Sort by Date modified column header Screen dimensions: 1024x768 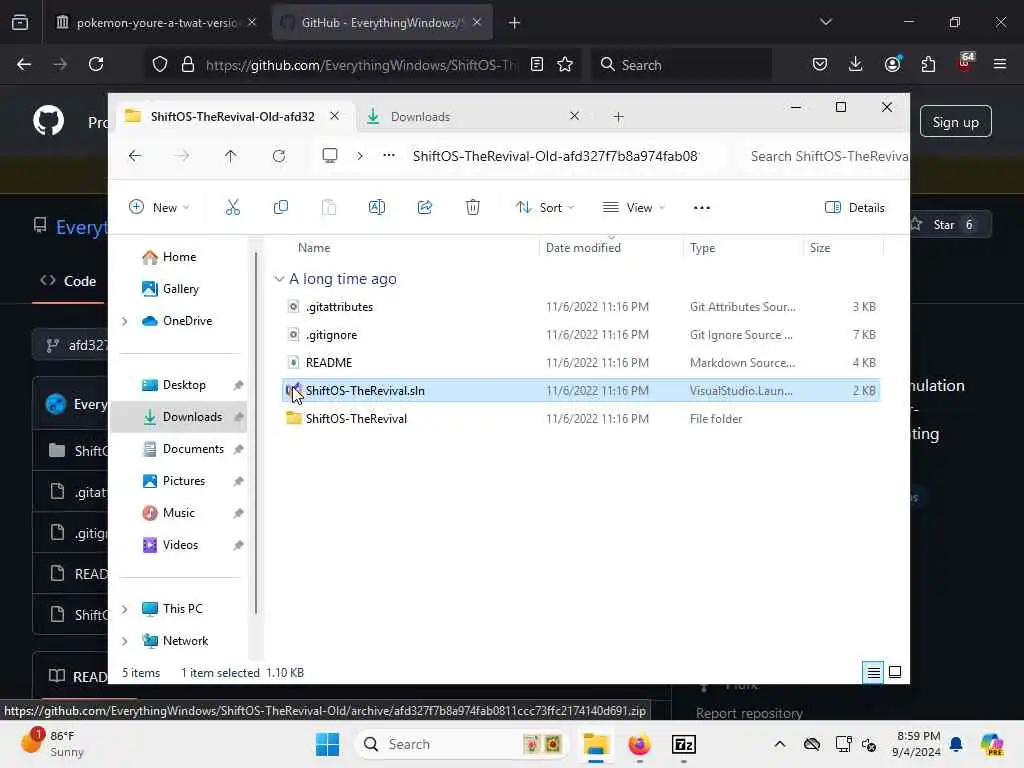coord(583,248)
